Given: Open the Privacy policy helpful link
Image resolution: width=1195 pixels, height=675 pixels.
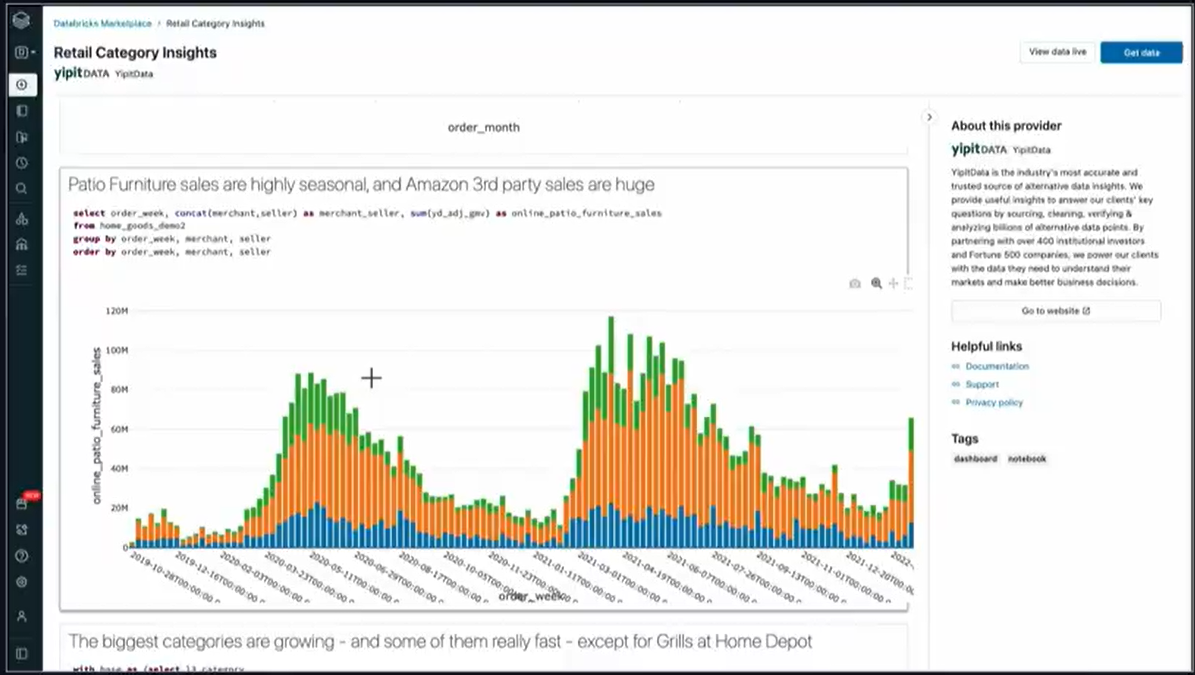Looking at the screenshot, I should [x=994, y=402].
